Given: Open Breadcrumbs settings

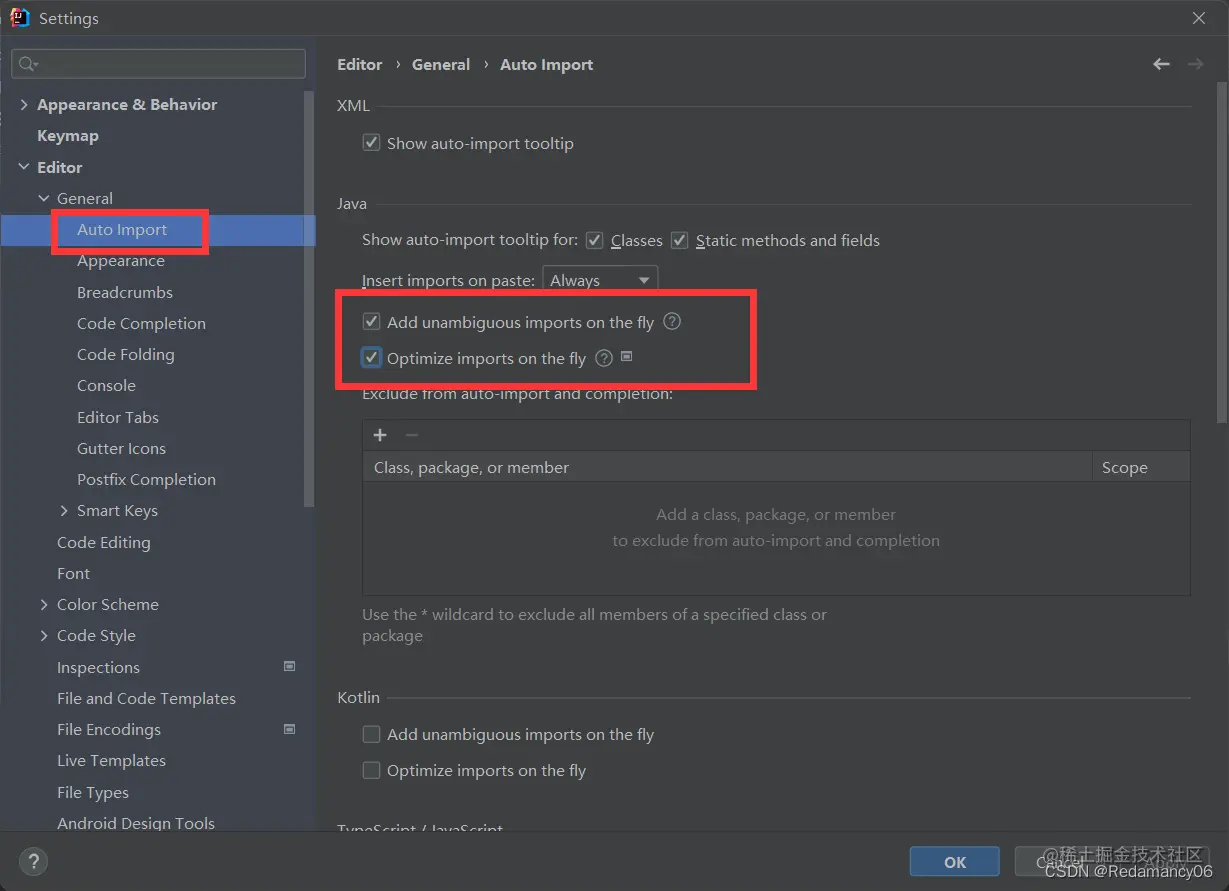Looking at the screenshot, I should click(x=125, y=292).
